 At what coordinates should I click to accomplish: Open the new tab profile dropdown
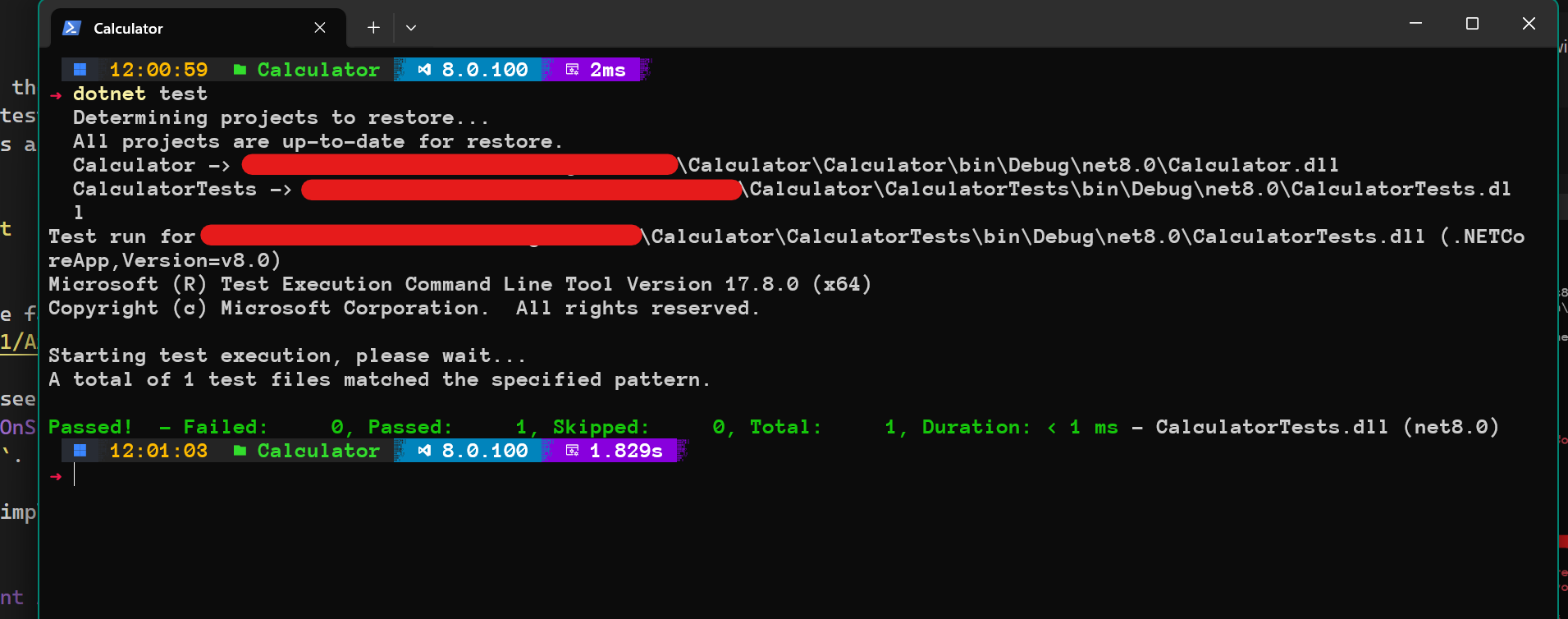[x=411, y=28]
